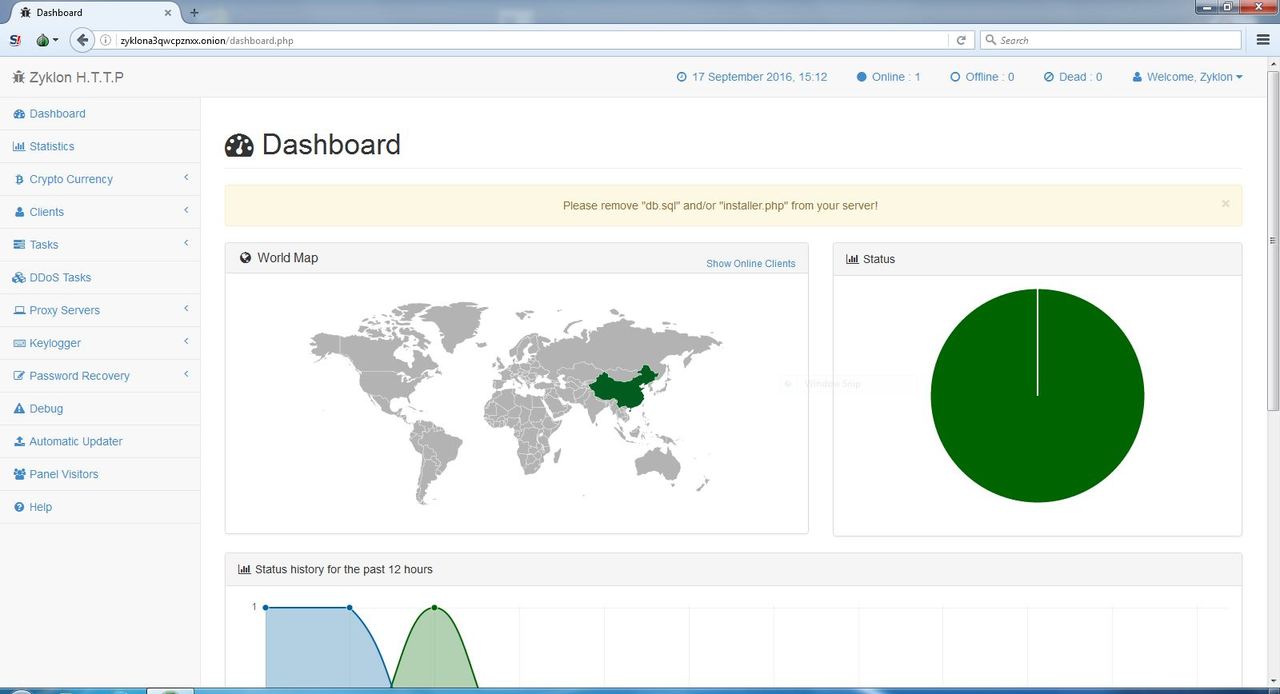
Task: Click the Show Online Clients link
Action: (750, 264)
